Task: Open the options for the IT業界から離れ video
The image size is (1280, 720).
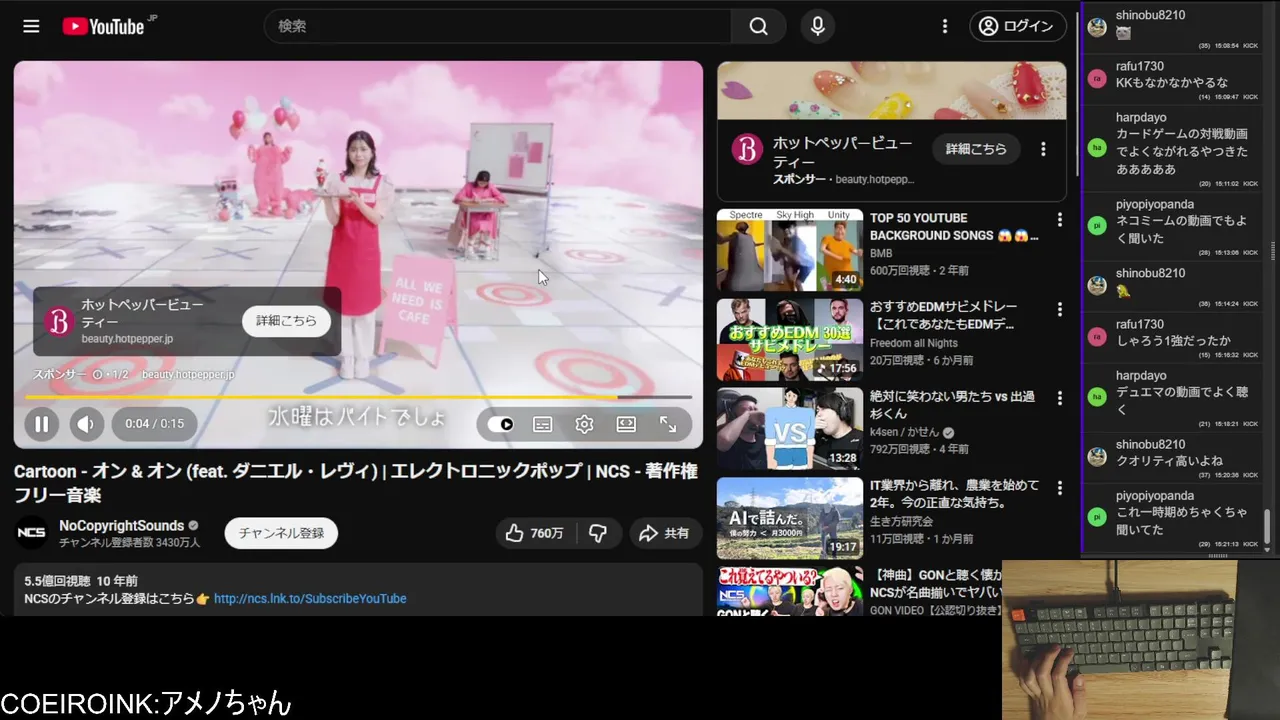Action: pyautogui.click(x=1060, y=487)
